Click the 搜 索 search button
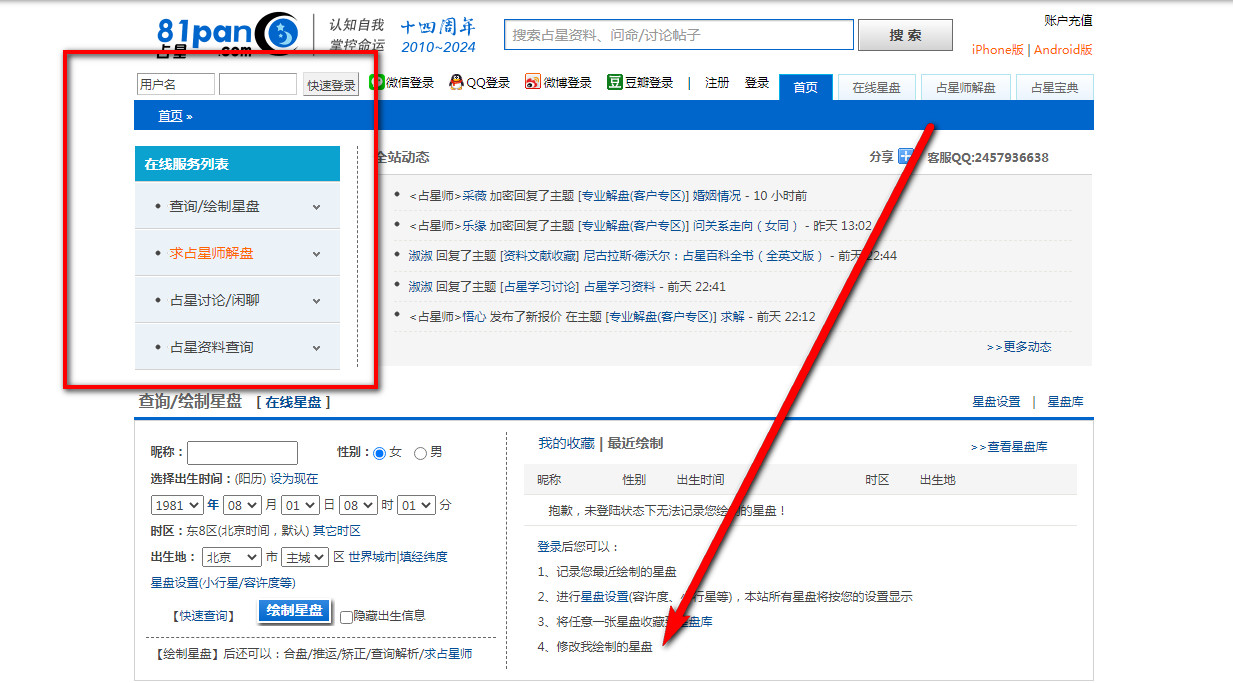 tap(905, 35)
